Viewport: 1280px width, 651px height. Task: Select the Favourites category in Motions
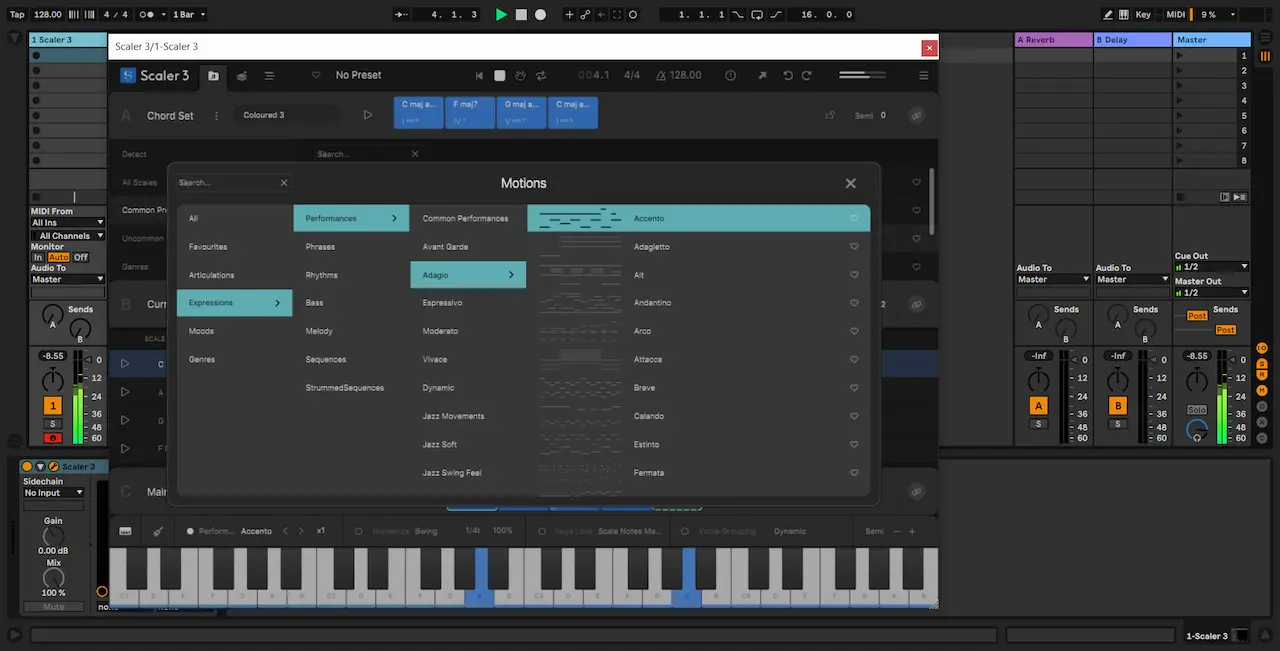pyautogui.click(x=234, y=246)
